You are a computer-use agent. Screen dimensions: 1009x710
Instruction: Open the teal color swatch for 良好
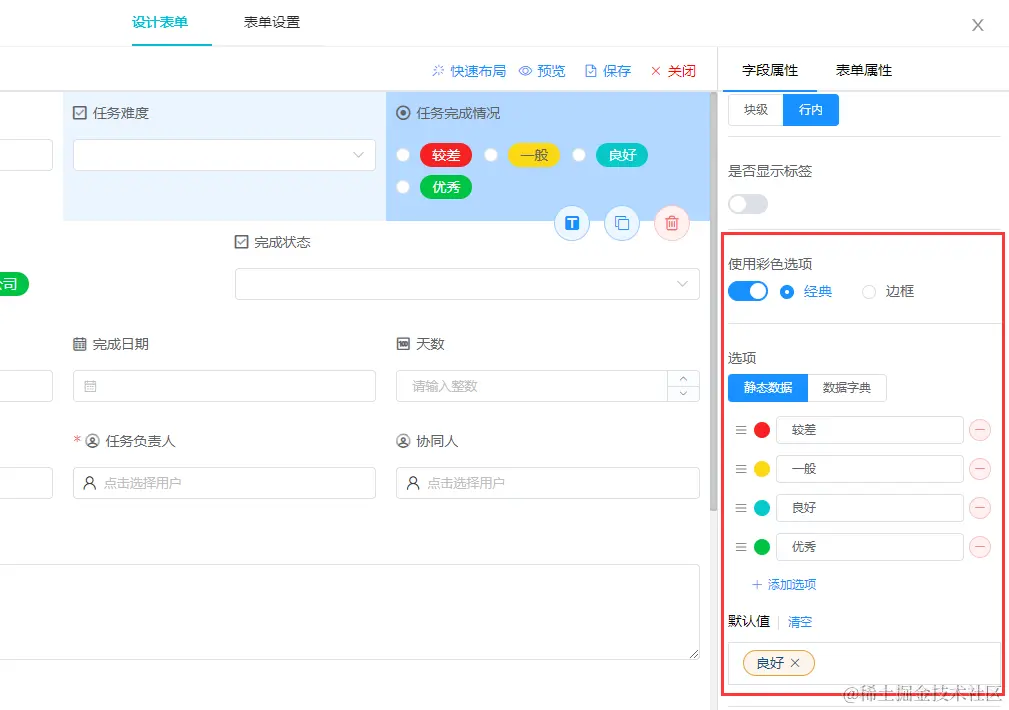(x=762, y=508)
